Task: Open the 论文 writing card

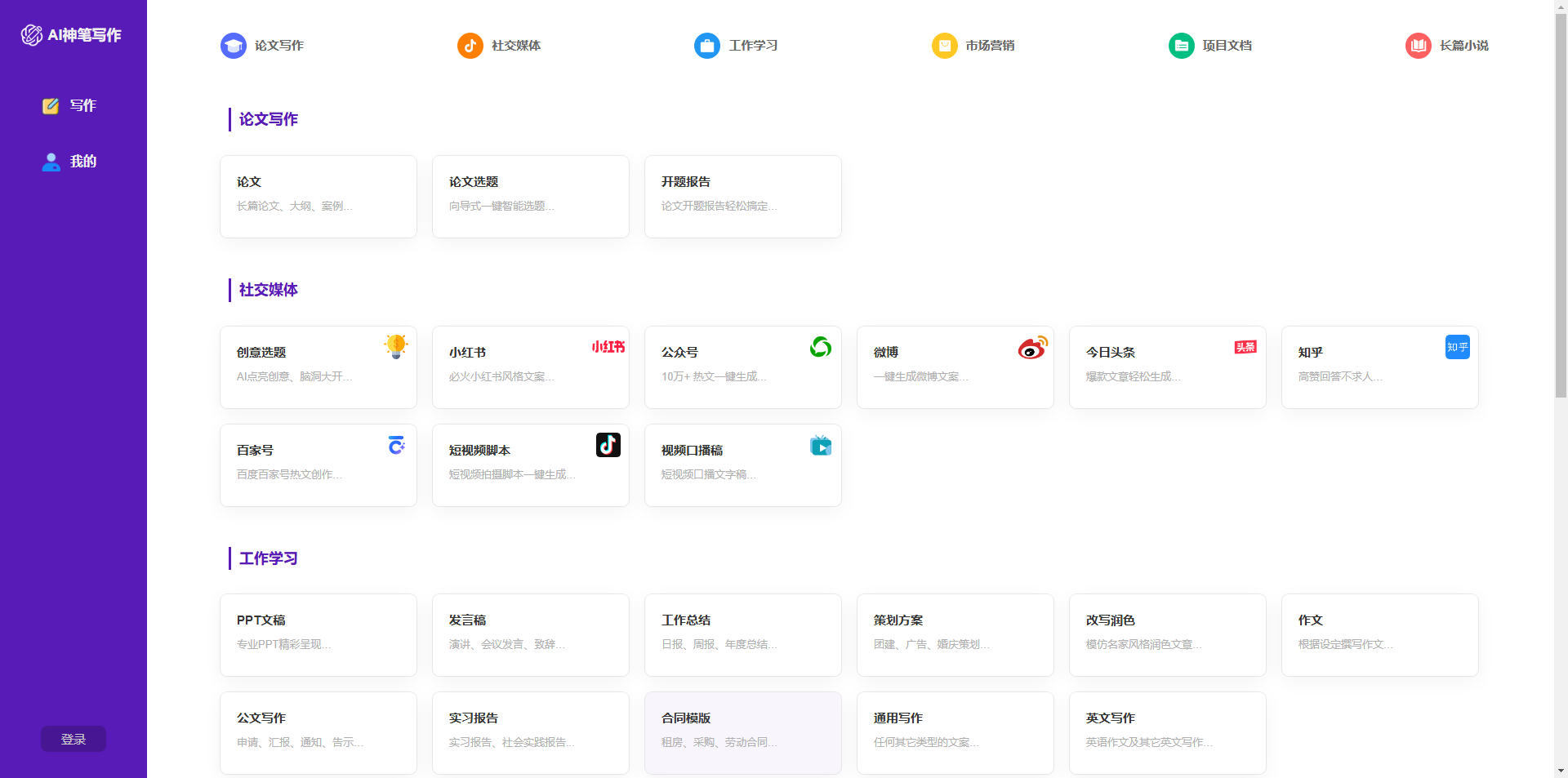Action: click(318, 197)
